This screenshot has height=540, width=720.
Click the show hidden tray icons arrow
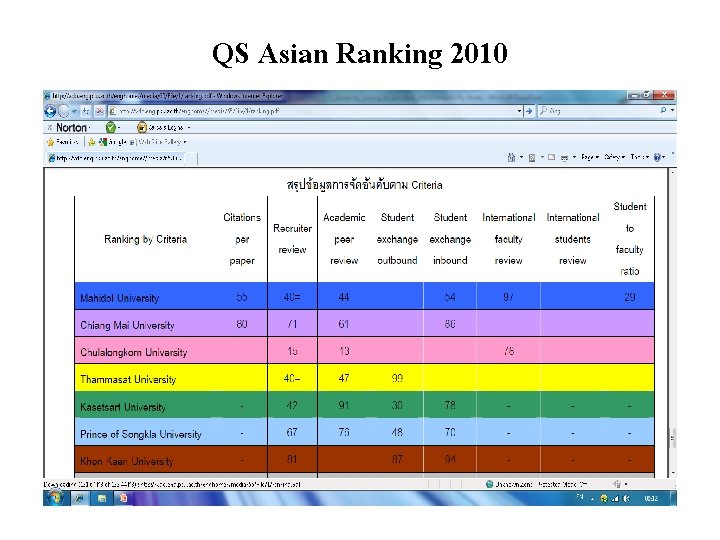(x=593, y=498)
